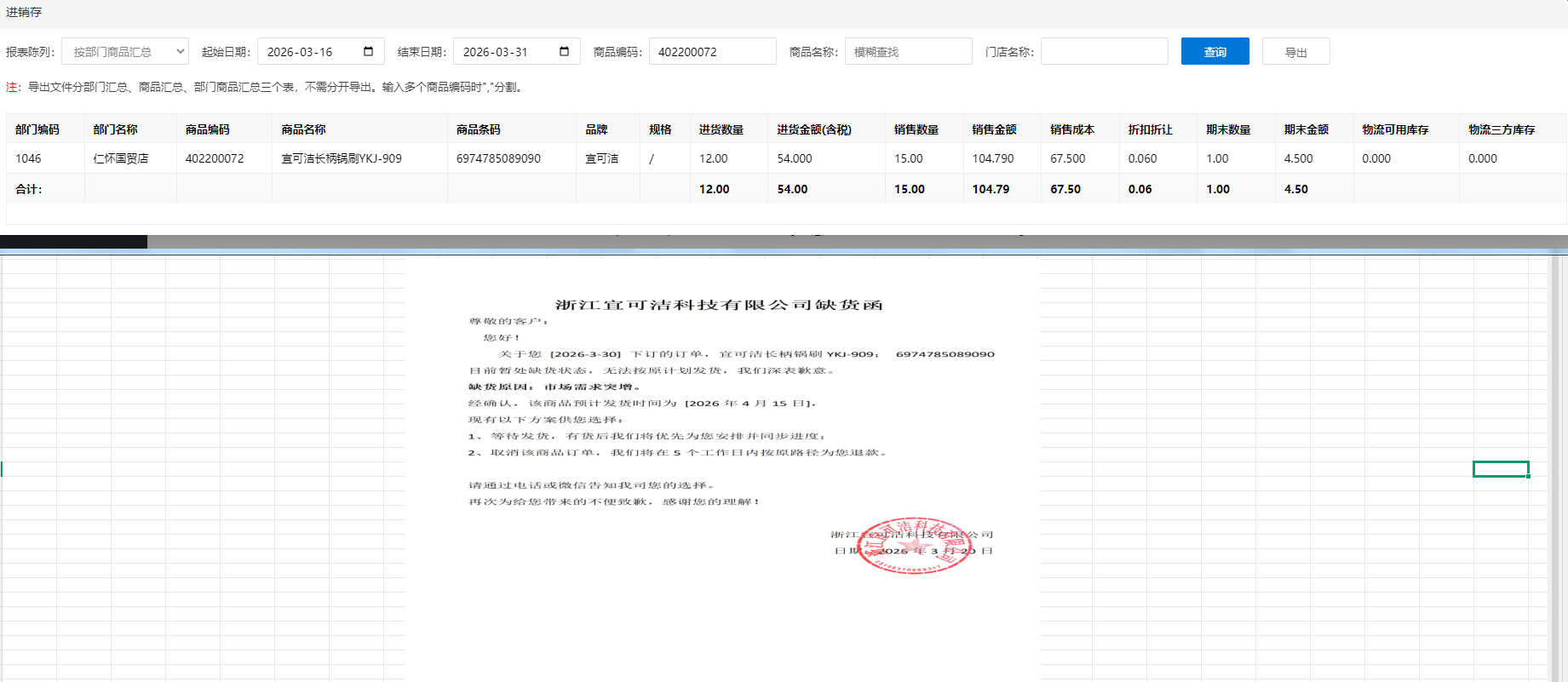This screenshot has width=1568, height=682.
Task: Select the 仁怀国贸店 store name cell
Action: coord(121,158)
